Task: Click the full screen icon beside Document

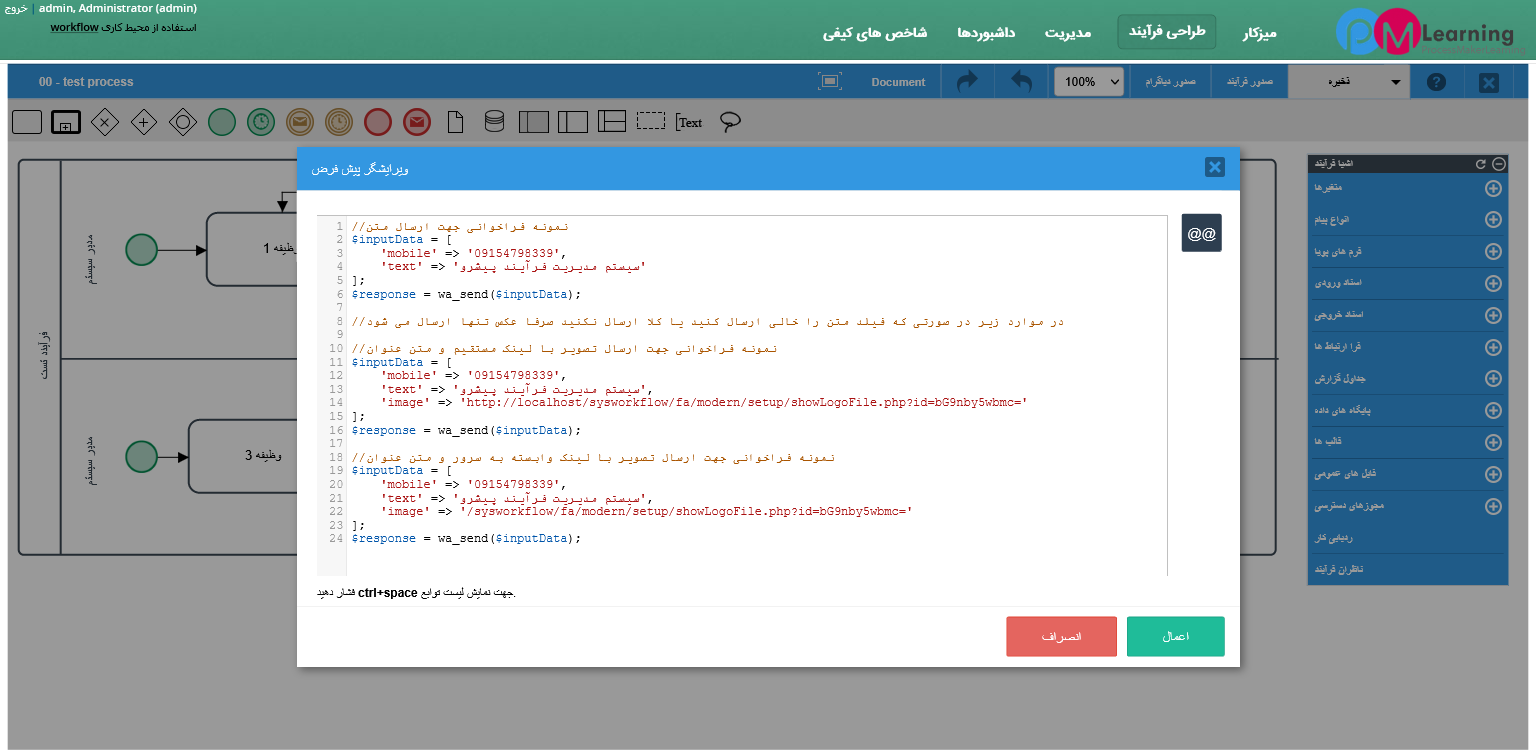Action: 829,82
